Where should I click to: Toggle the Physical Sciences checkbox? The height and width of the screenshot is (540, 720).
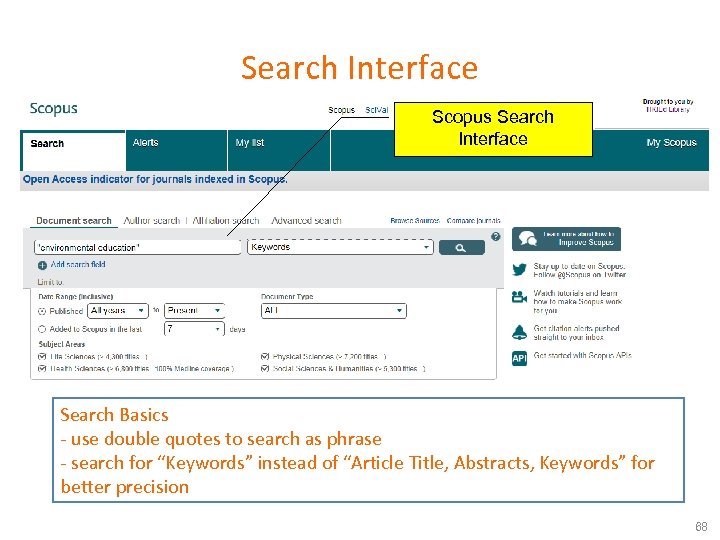(x=265, y=356)
